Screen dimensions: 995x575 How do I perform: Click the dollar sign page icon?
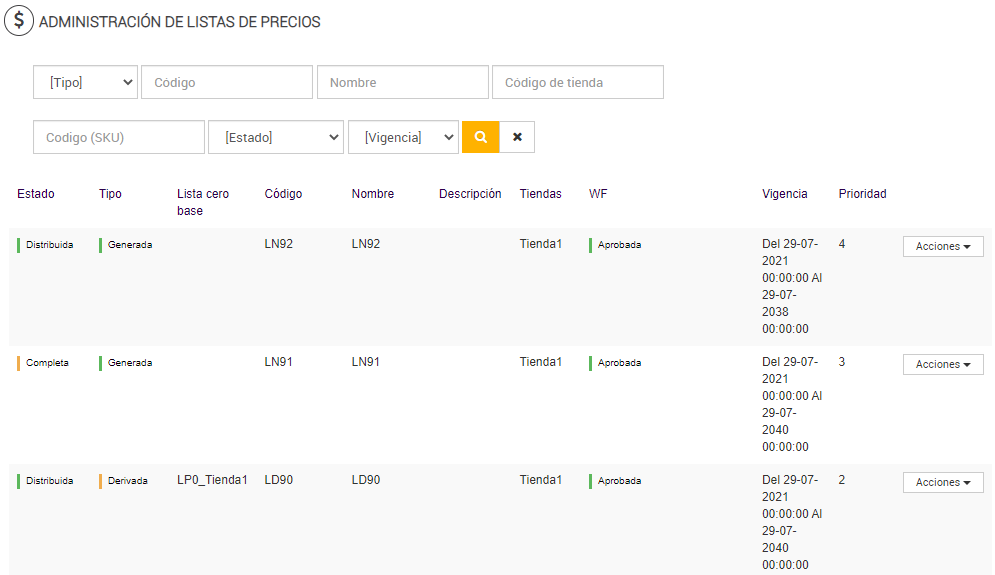[x=18, y=21]
